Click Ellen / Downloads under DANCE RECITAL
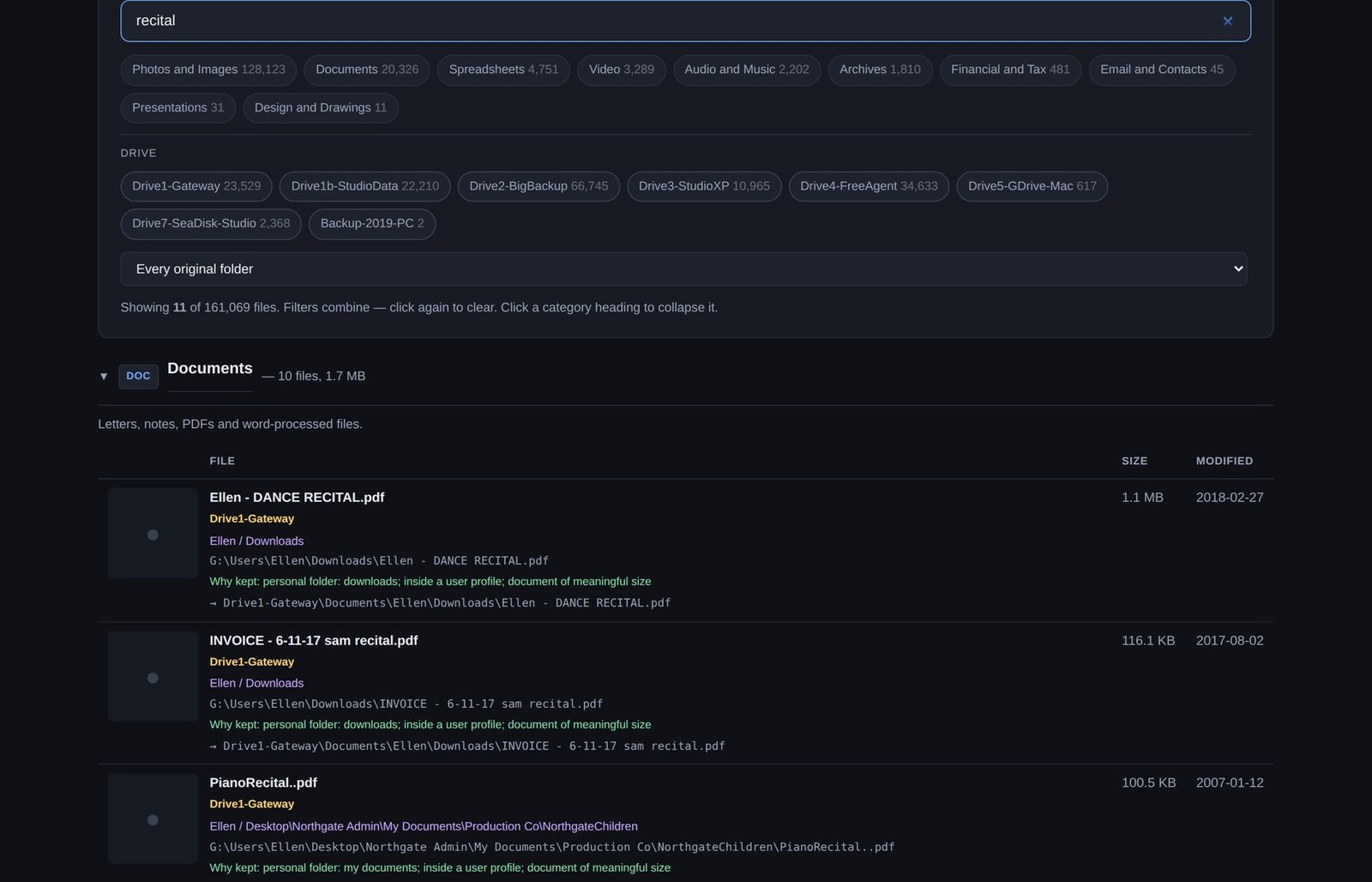 pos(256,541)
